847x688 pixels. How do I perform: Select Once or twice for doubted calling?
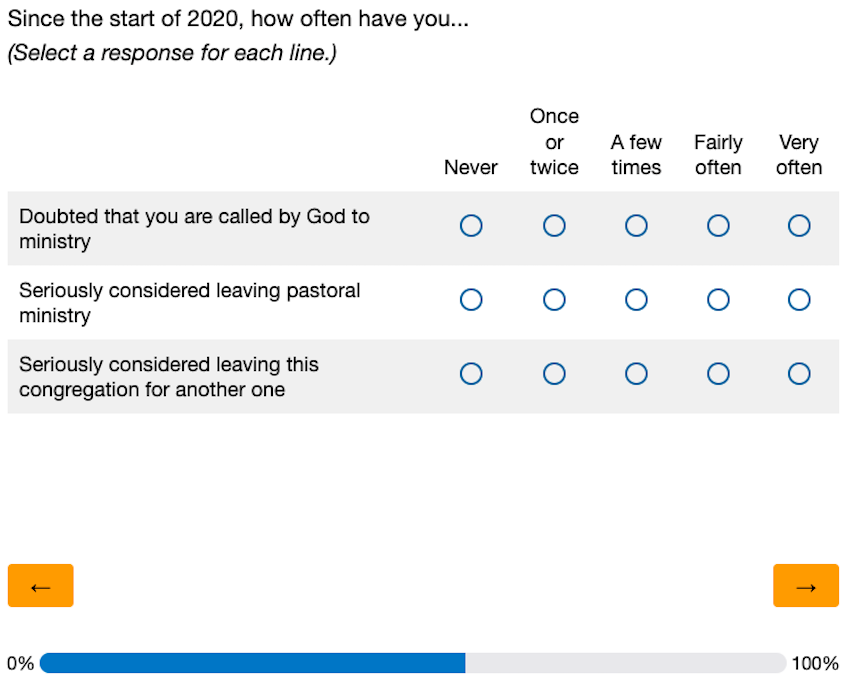554,226
